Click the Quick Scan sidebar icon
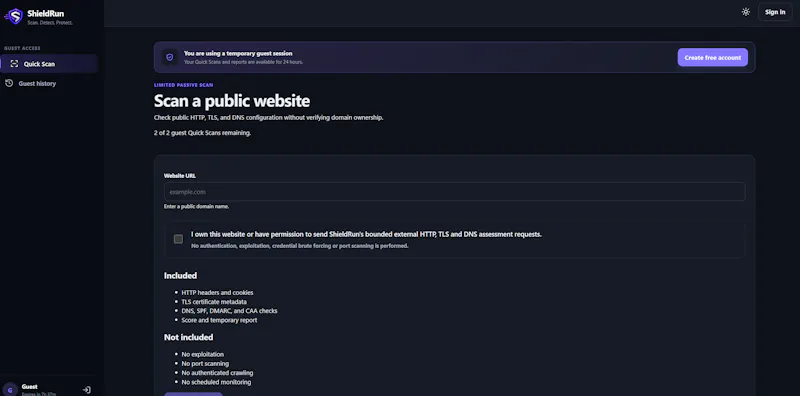Image resolution: width=800 pixels, height=396 pixels. pos(14,64)
